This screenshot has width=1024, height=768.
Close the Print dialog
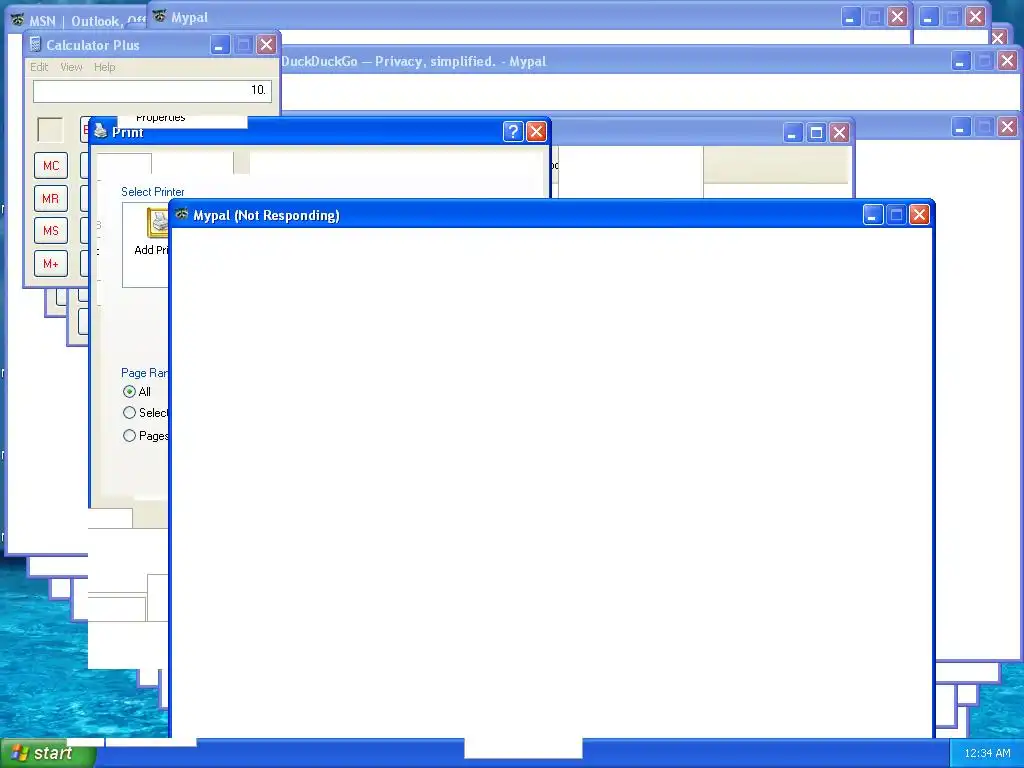coord(537,131)
